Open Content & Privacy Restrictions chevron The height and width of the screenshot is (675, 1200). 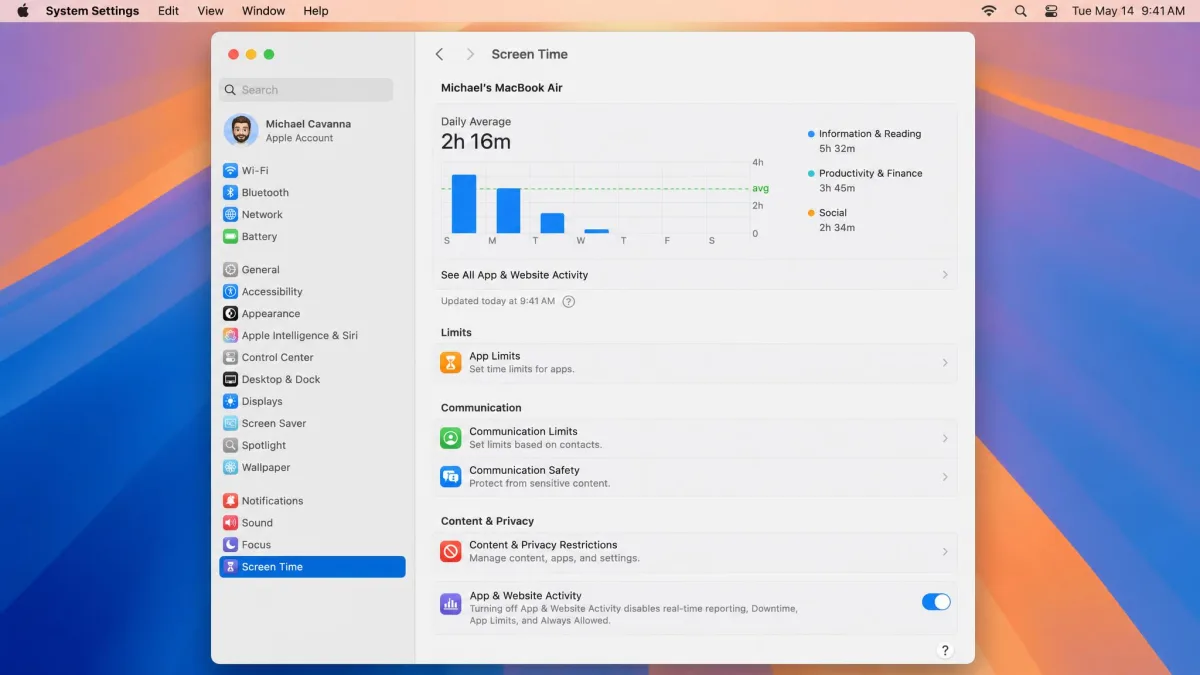point(945,551)
